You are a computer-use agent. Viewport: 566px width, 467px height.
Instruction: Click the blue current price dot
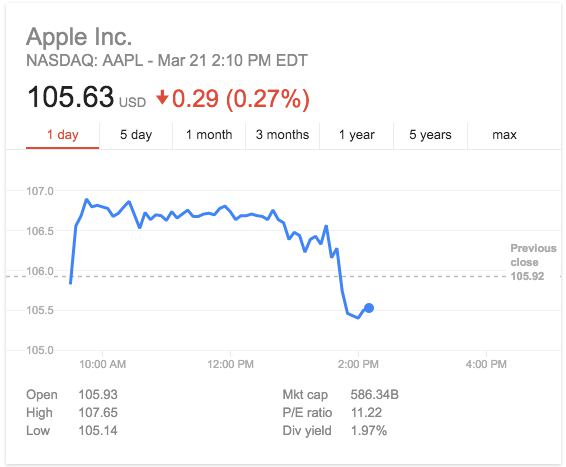pos(369,308)
